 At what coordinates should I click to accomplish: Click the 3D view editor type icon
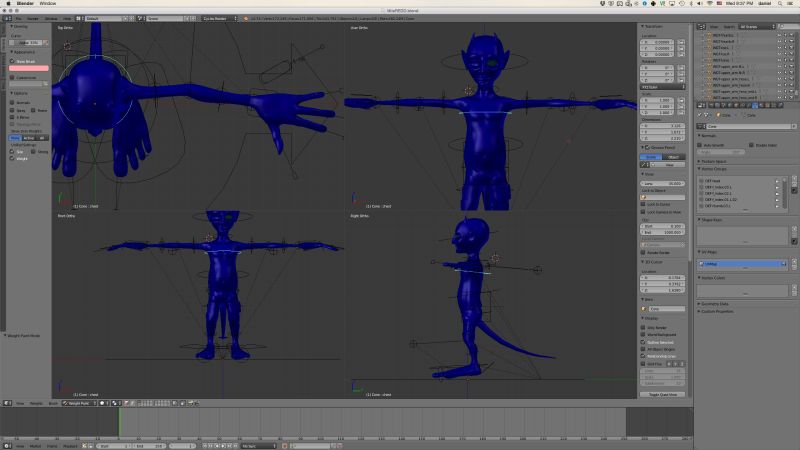coord(7,403)
